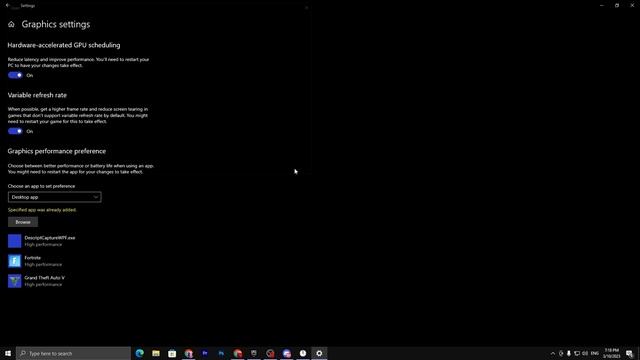
Task: Open Microsoft Edge from the taskbar
Action: [140, 353]
